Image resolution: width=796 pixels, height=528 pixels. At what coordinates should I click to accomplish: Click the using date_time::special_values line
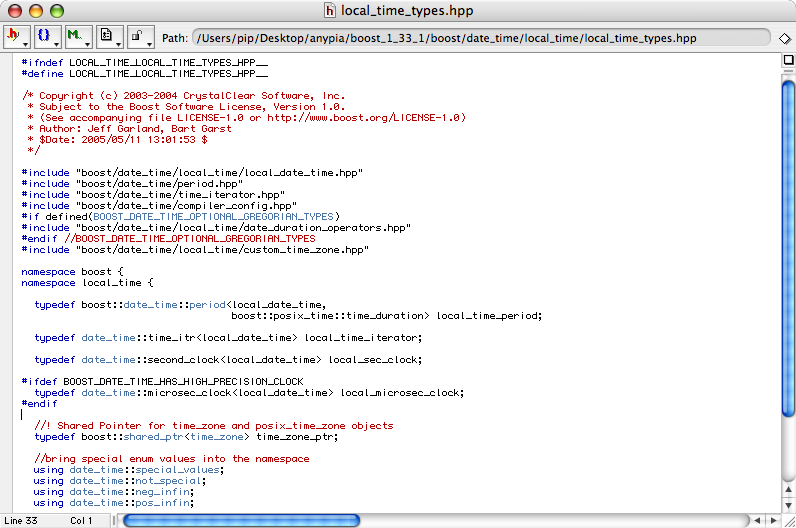(x=129, y=470)
